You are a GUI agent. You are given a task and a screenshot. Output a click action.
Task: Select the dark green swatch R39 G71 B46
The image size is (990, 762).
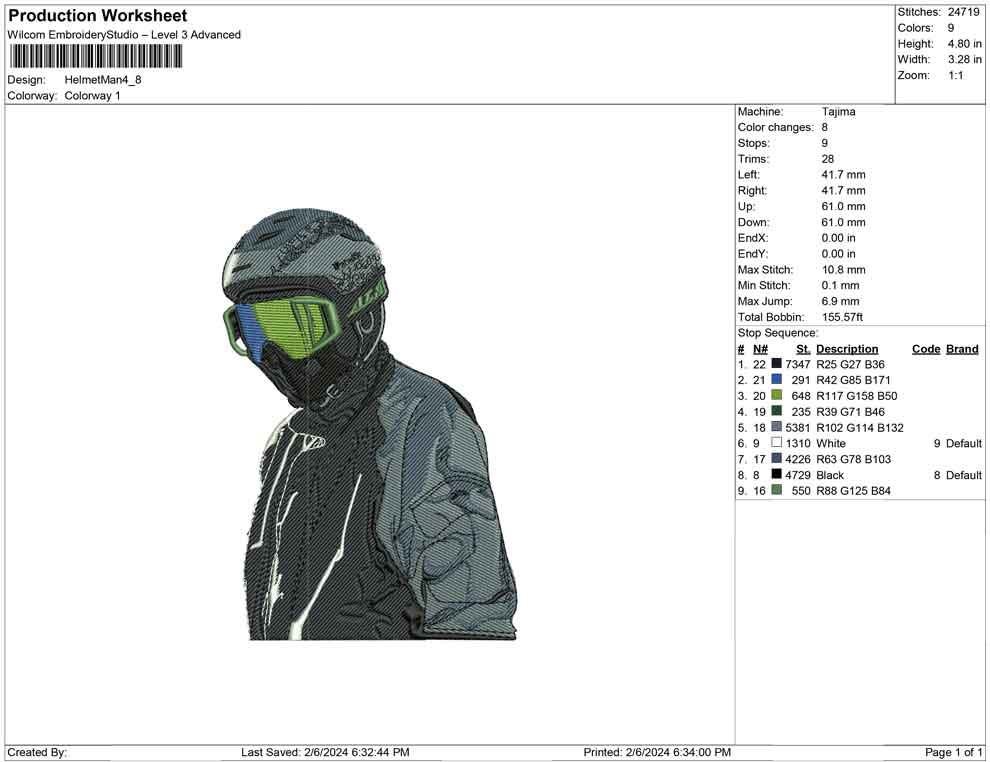click(x=776, y=411)
